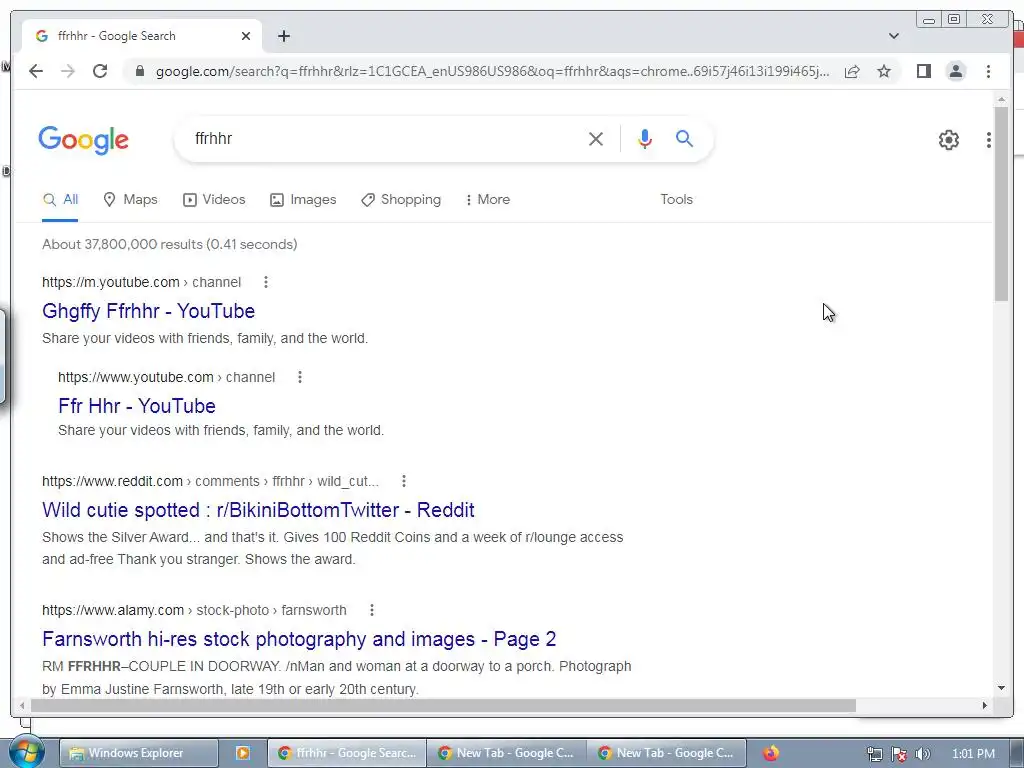Open the Chrome side panel
The height and width of the screenshot is (768, 1024).
click(x=923, y=71)
